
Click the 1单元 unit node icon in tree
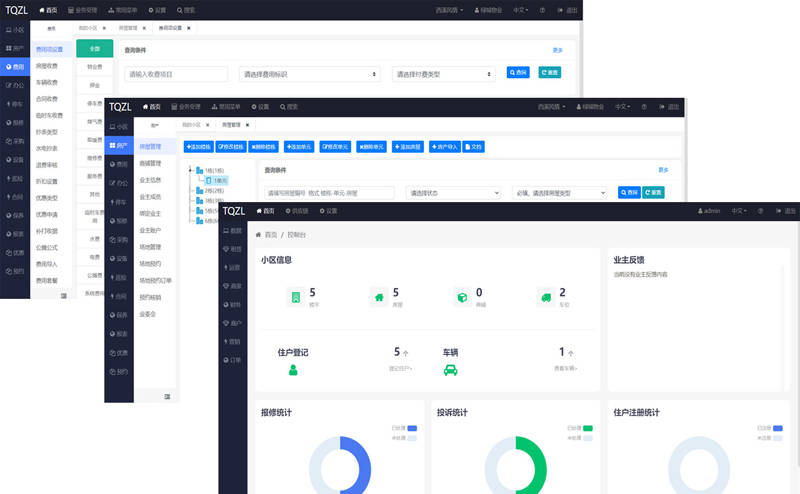click(x=209, y=181)
